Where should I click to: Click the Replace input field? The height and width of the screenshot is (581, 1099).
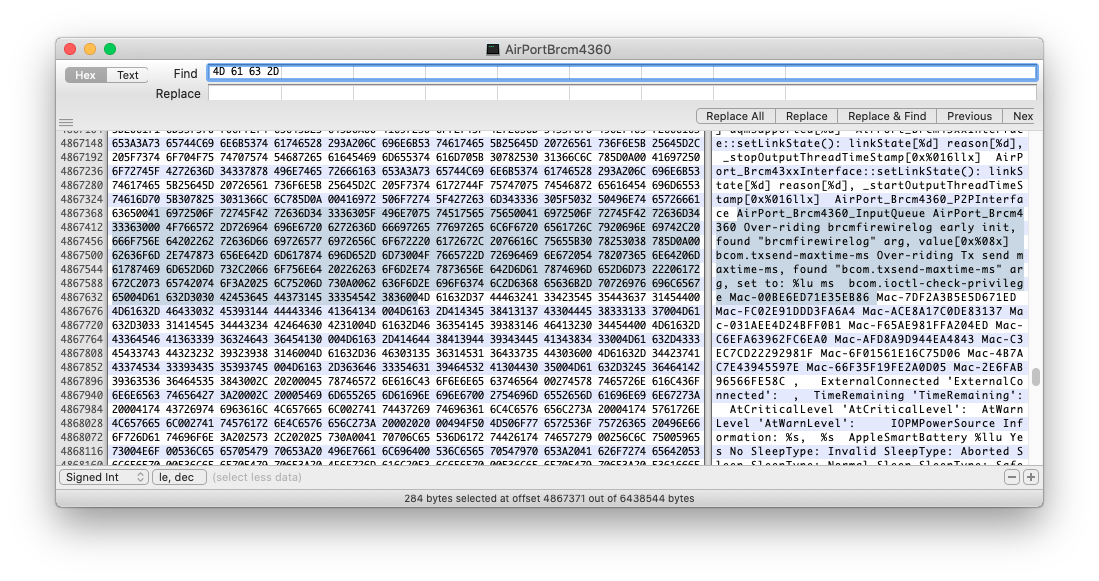tap(622, 93)
